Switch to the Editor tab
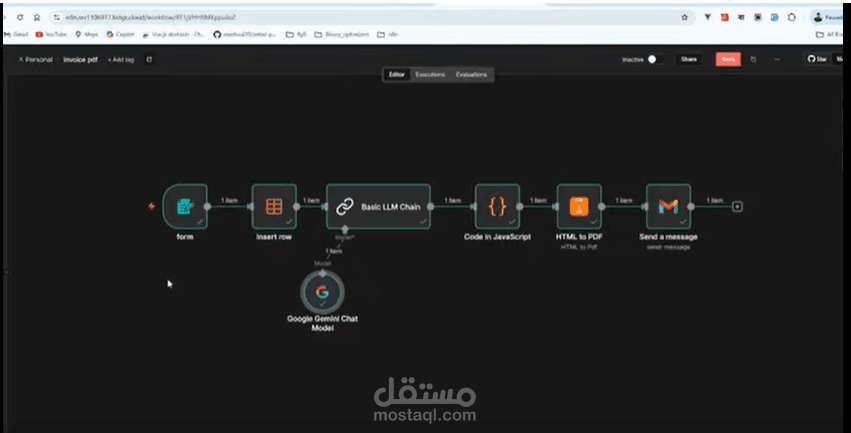Image resolution: width=851 pixels, height=433 pixels. pyautogui.click(x=397, y=74)
